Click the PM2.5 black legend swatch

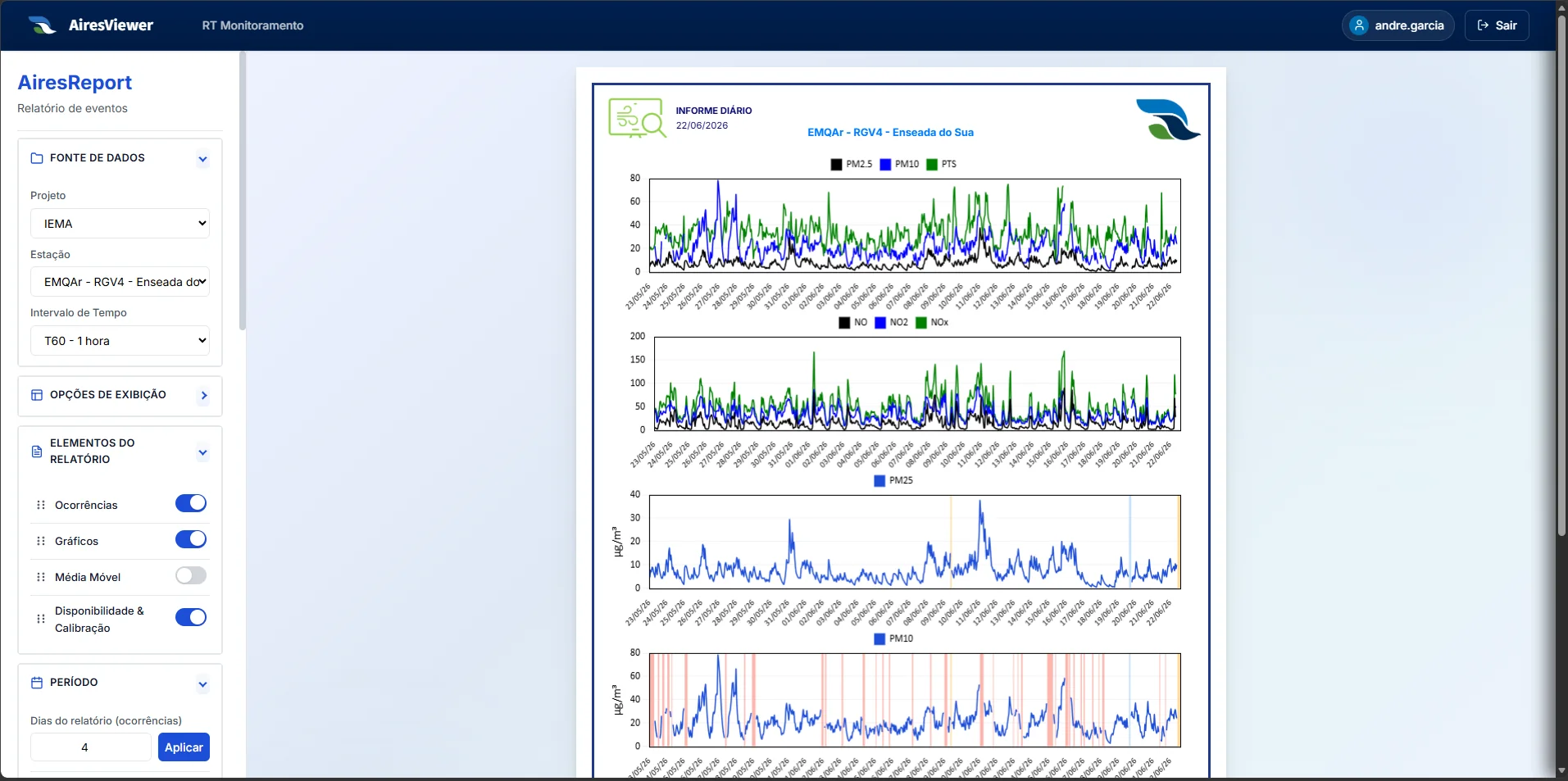pyautogui.click(x=836, y=165)
